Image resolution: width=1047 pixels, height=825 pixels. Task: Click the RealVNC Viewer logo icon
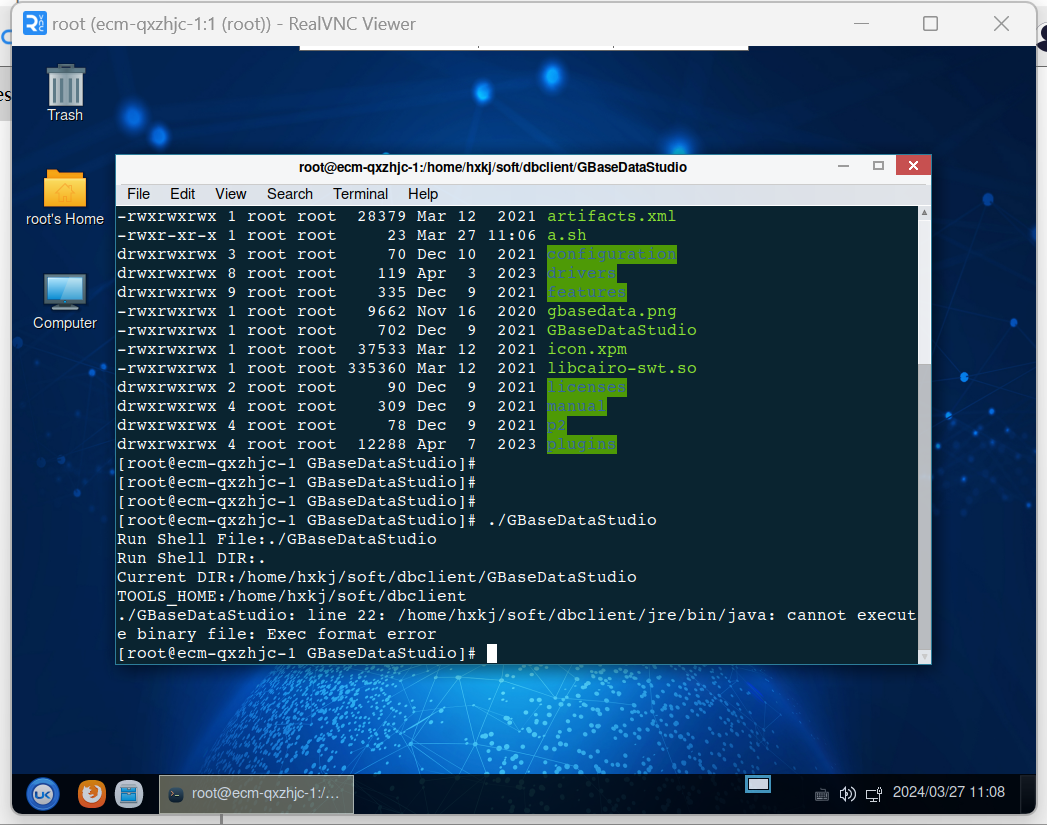[x=34, y=23]
